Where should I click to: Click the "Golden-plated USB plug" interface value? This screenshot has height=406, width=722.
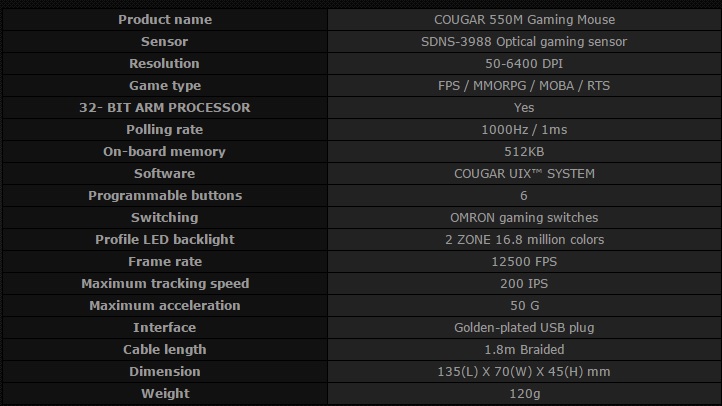523,328
